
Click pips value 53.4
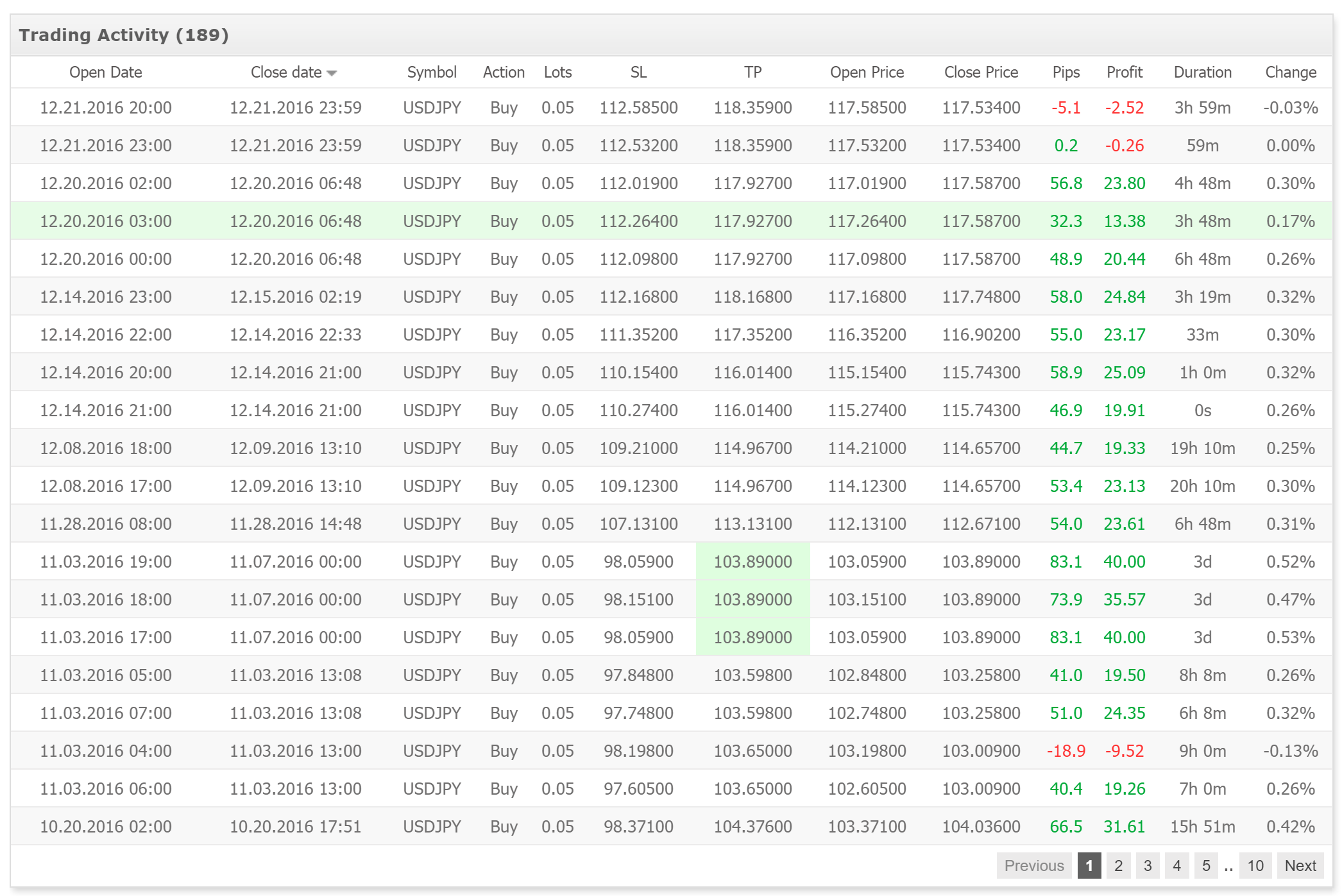pyautogui.click(x=1066, y=486)
